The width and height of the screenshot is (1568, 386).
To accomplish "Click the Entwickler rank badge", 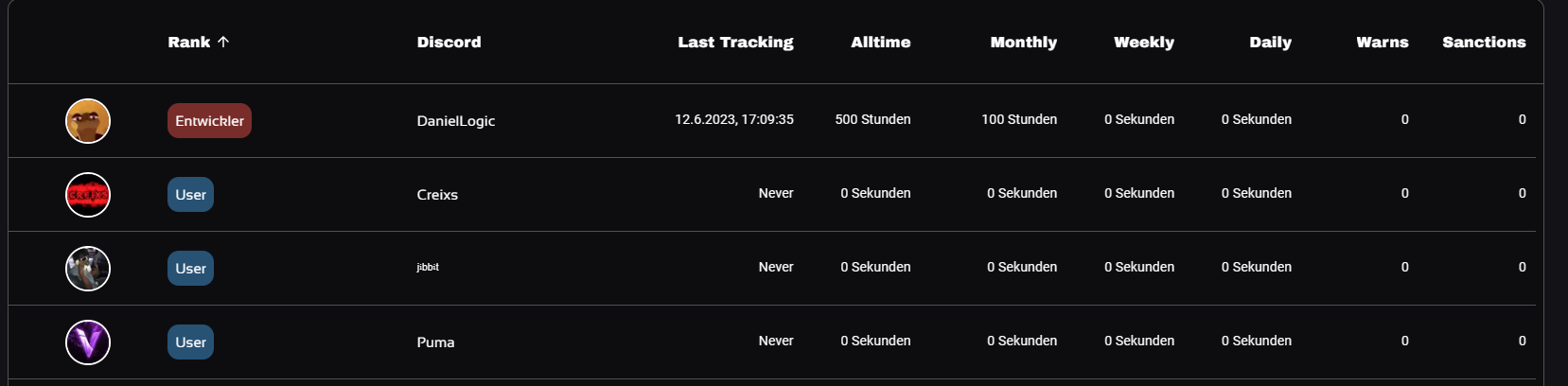I will coord(209,121).
